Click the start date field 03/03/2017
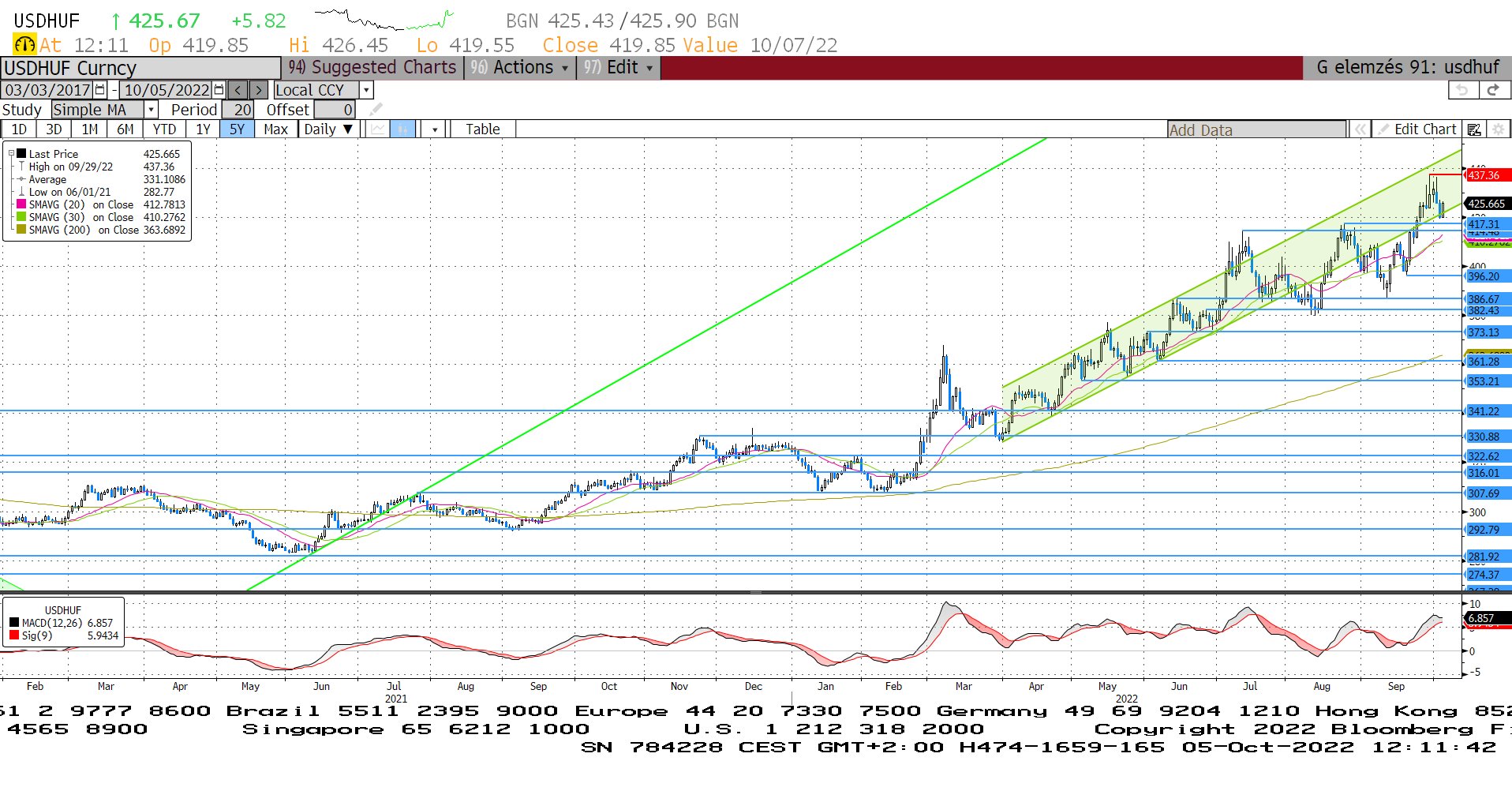Image resolution: width=1512 pixels, height=791 pixels. click(x=48, y=90)
